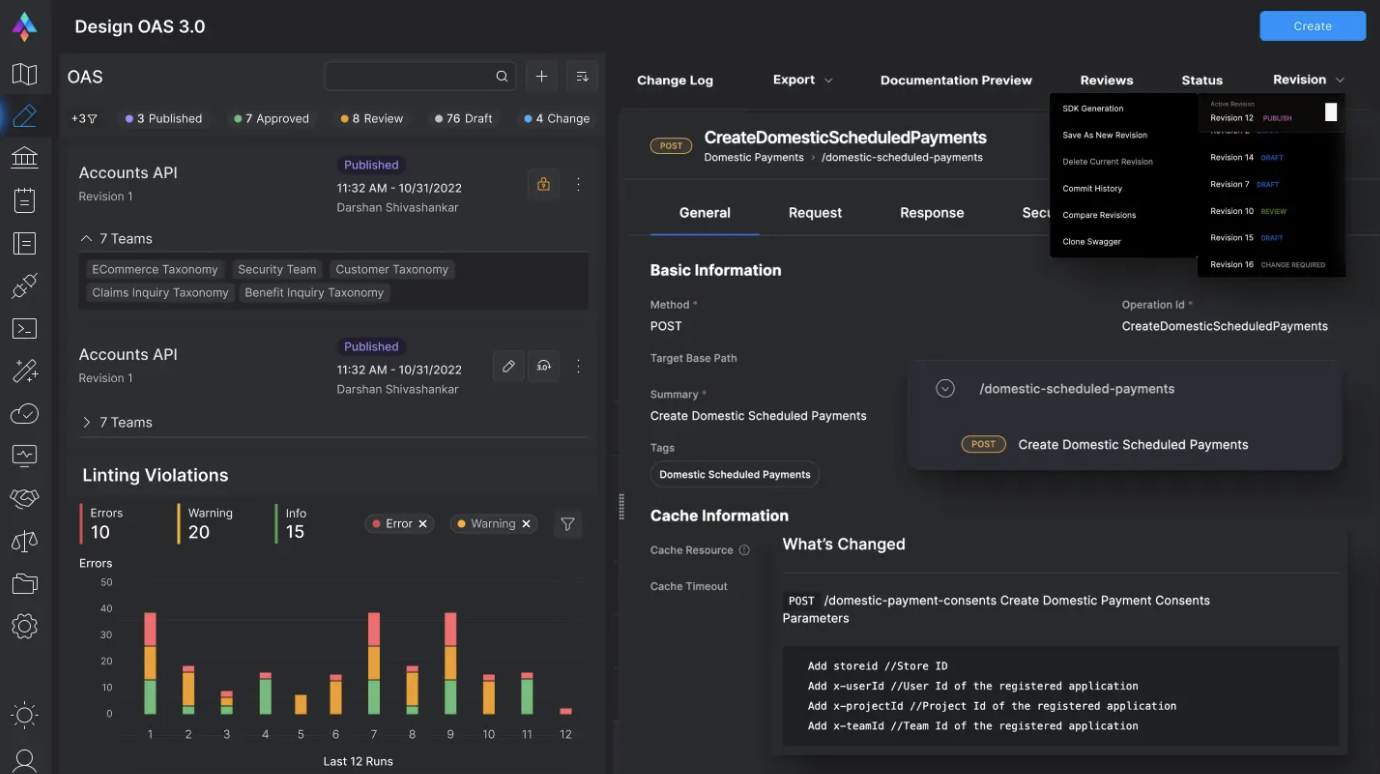Open the plug connector icon in sidebar

[25, 286]
